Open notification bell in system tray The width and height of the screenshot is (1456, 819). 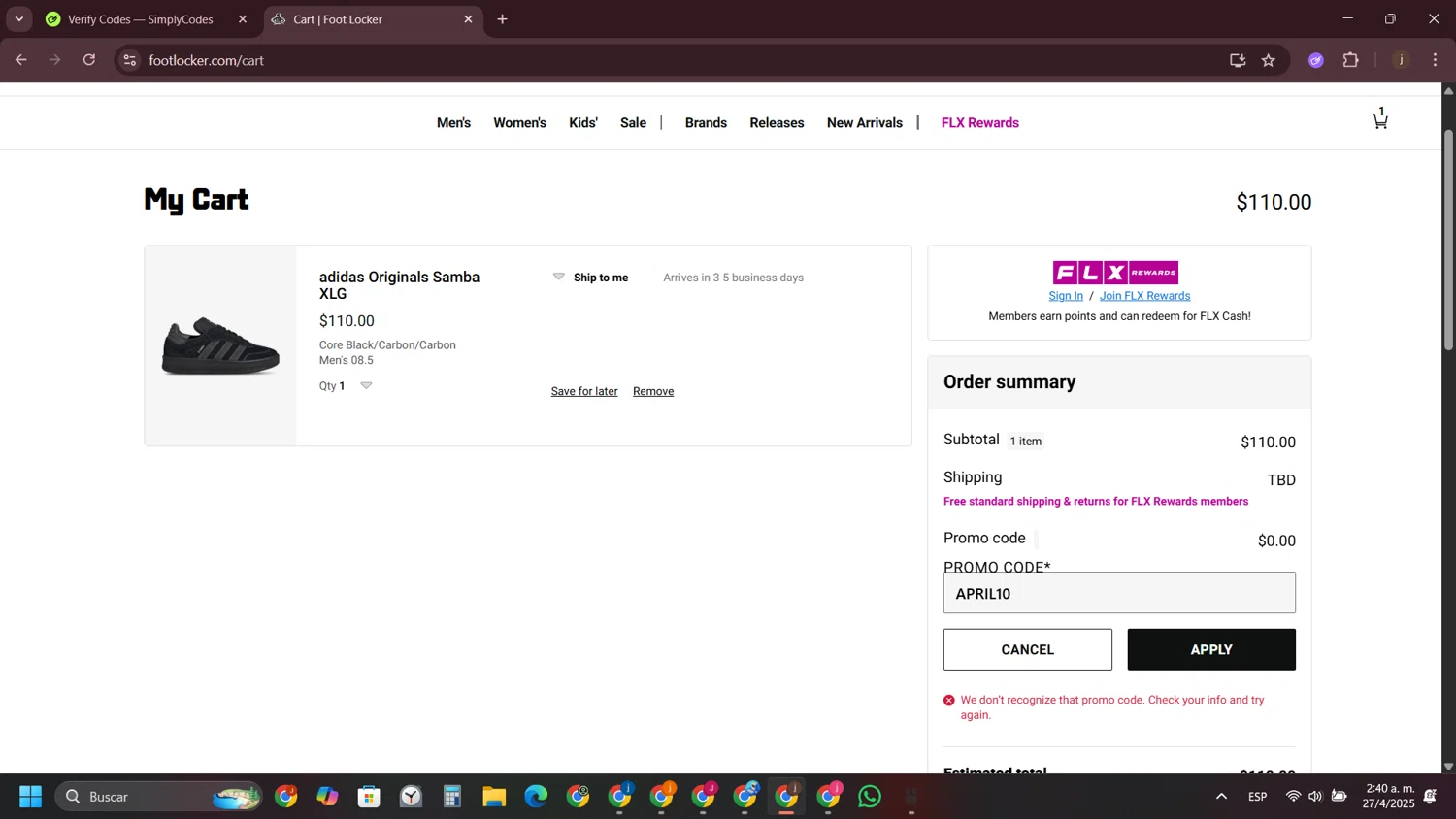click(x=1430, y=797)
